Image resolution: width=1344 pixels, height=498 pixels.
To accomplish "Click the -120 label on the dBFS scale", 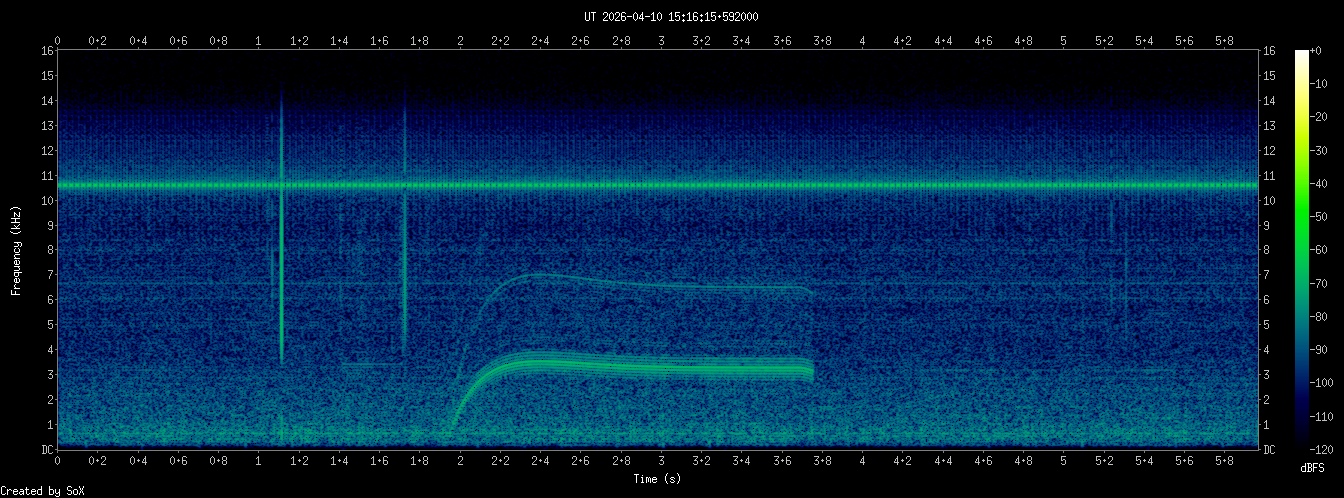I will [1329, 448].
